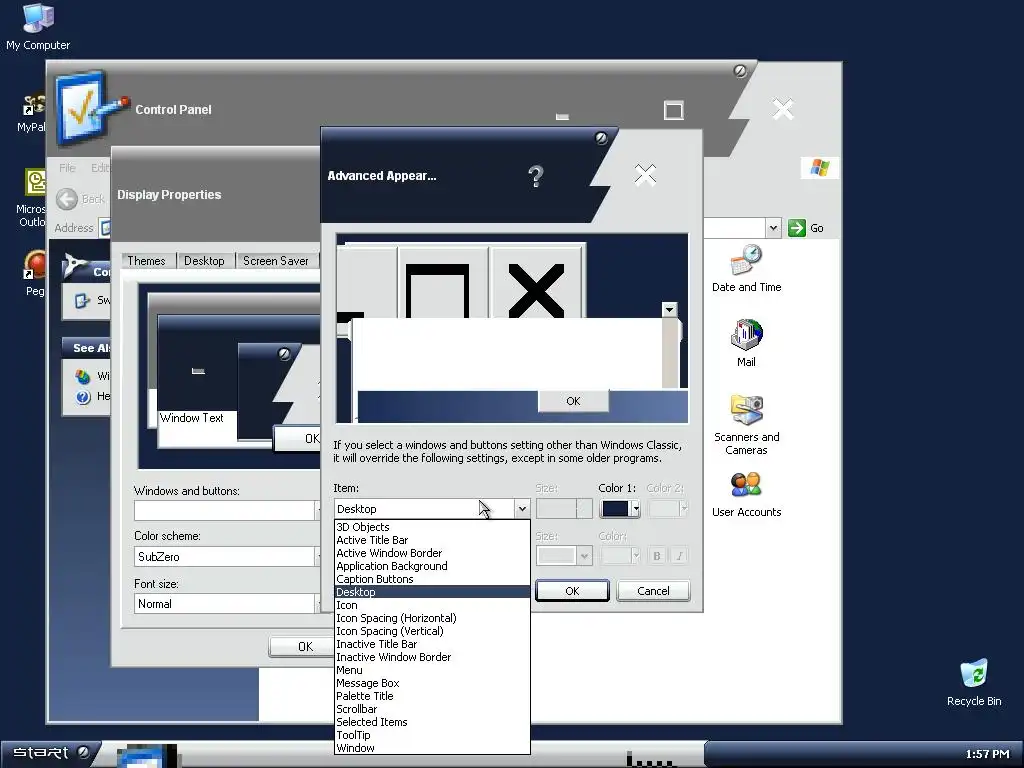The width and height of the screenshot is (1024, 768).
Task: Select Icon Spacing (Vertical) from the list
Action: tap(432, 632)
